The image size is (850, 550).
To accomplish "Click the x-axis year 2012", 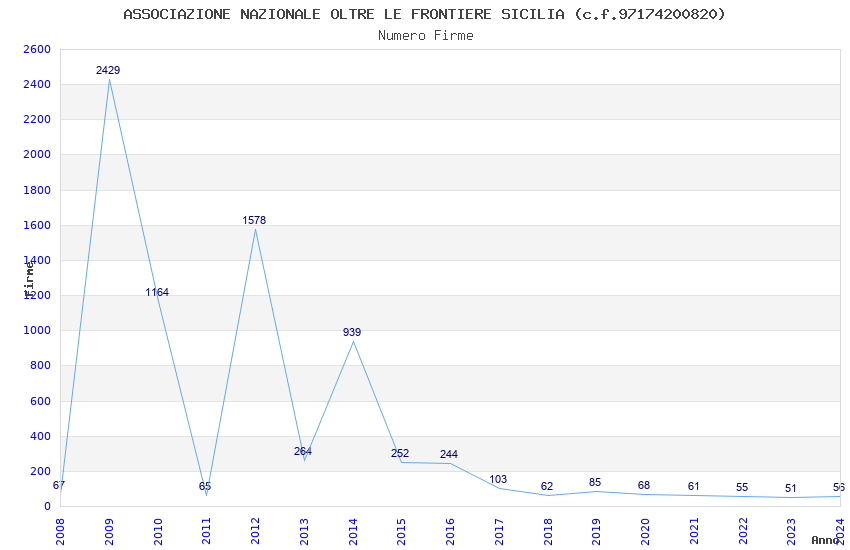I will [x=255, y=531].
